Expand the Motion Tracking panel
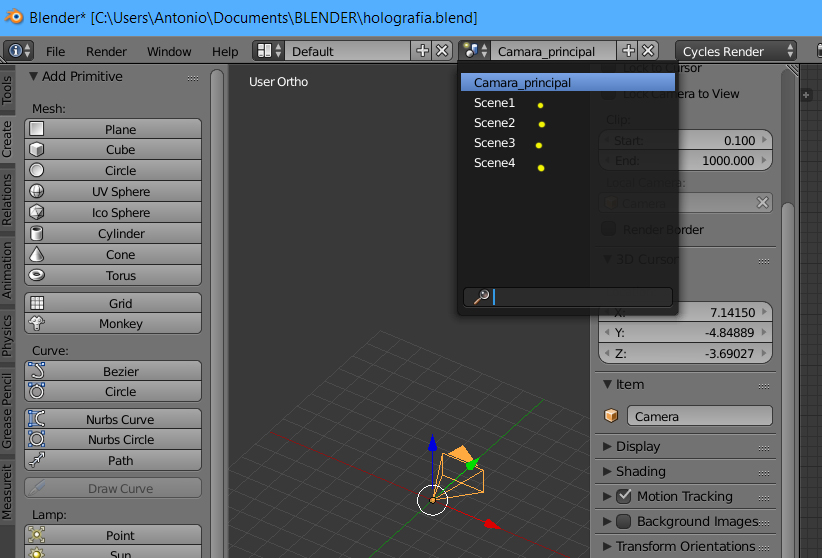 coord(608,496)
